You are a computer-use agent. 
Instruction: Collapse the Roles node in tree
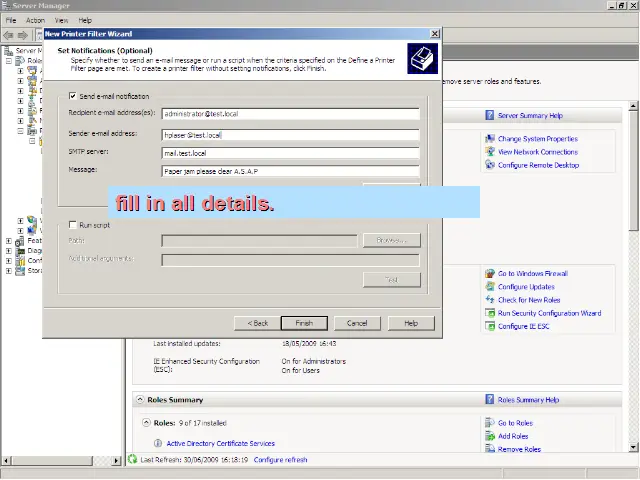(9, 61)
